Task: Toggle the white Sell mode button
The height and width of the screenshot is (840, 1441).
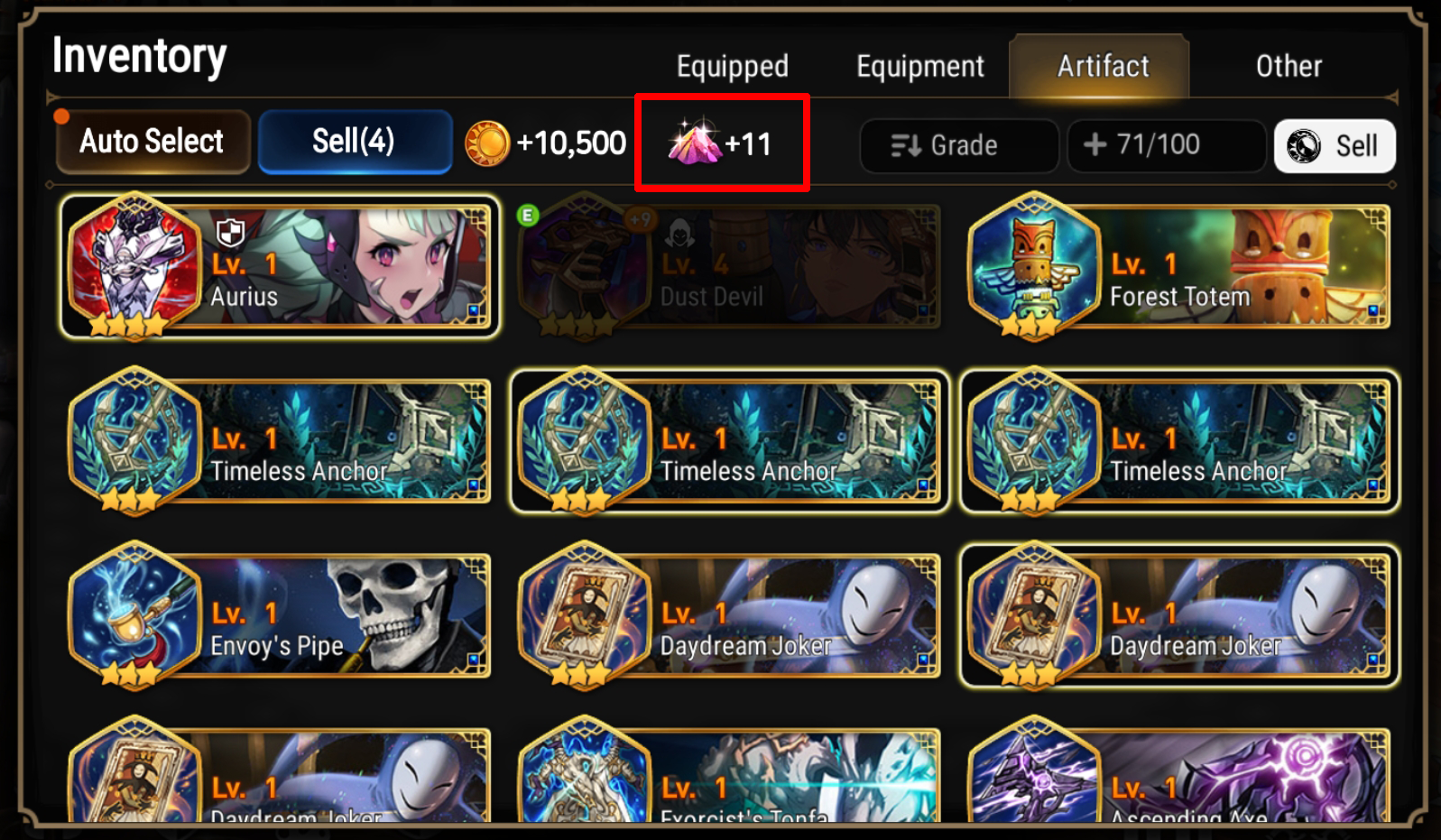Action: 1335,145
